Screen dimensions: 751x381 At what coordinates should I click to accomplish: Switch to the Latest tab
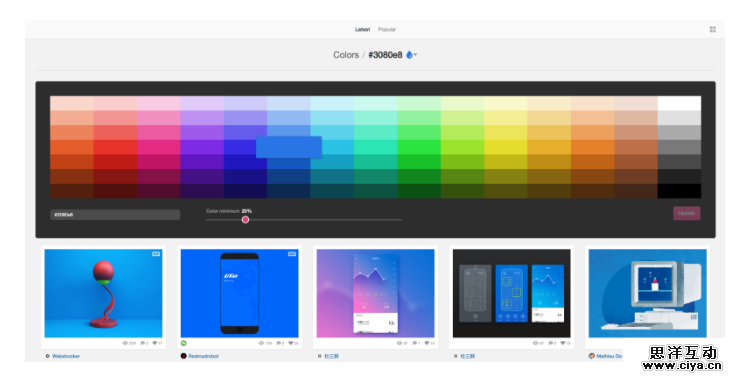(x=362, y=29)
